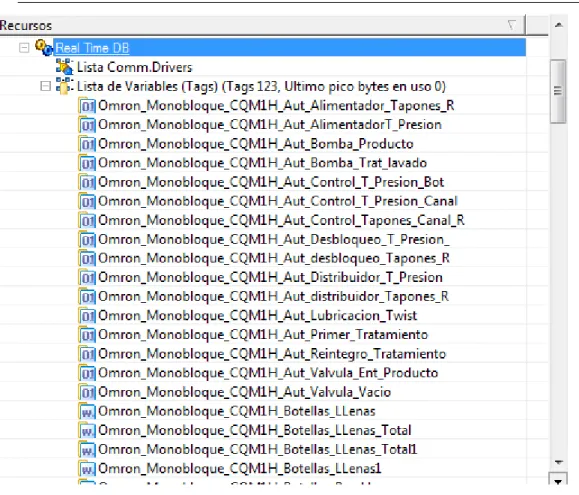Viewport: 579px width, 495px height.
Task: Select tag Omron_Monobloque_CQM1H_Aut_Control_Tapones_Canal_R
Action: 281,221
